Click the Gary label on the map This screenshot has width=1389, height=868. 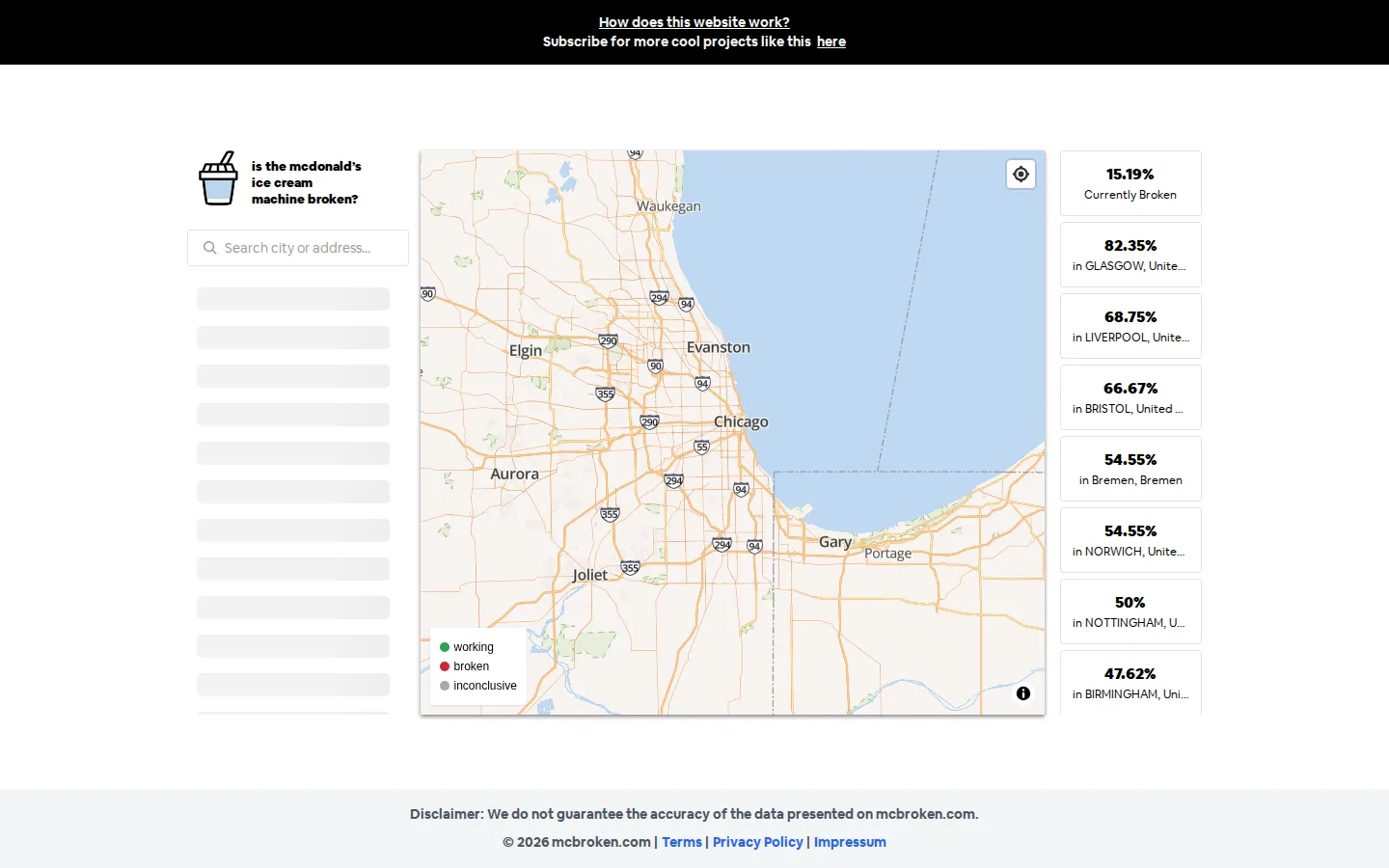[835, 542]
